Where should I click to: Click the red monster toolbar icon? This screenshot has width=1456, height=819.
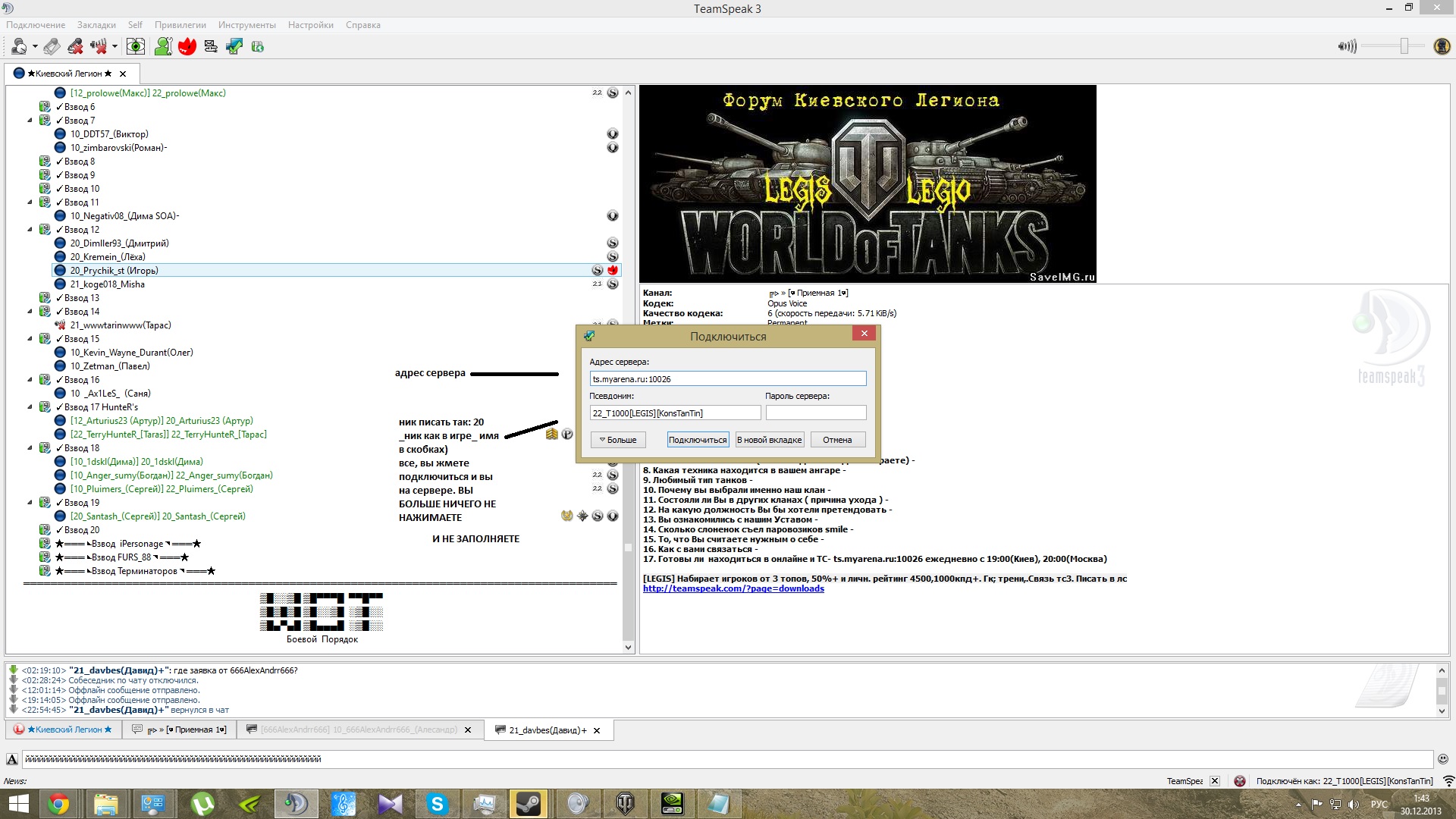point(187,47)
